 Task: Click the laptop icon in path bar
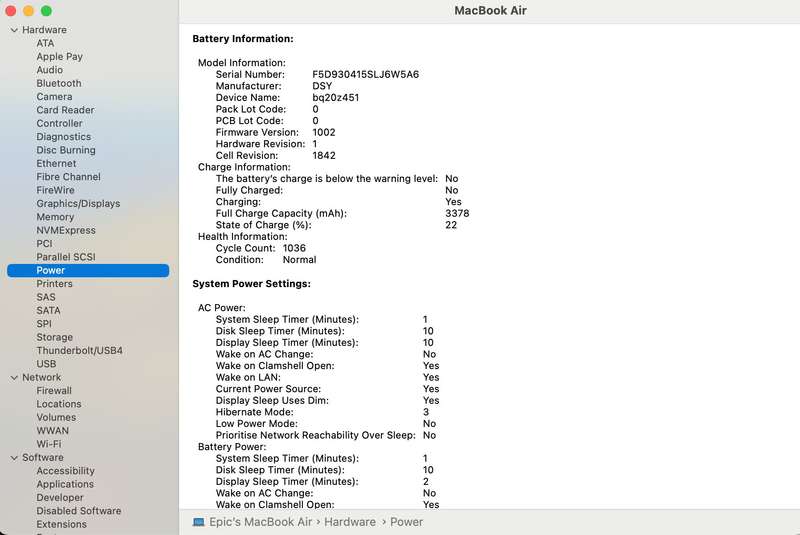click(x=198, y=522)
